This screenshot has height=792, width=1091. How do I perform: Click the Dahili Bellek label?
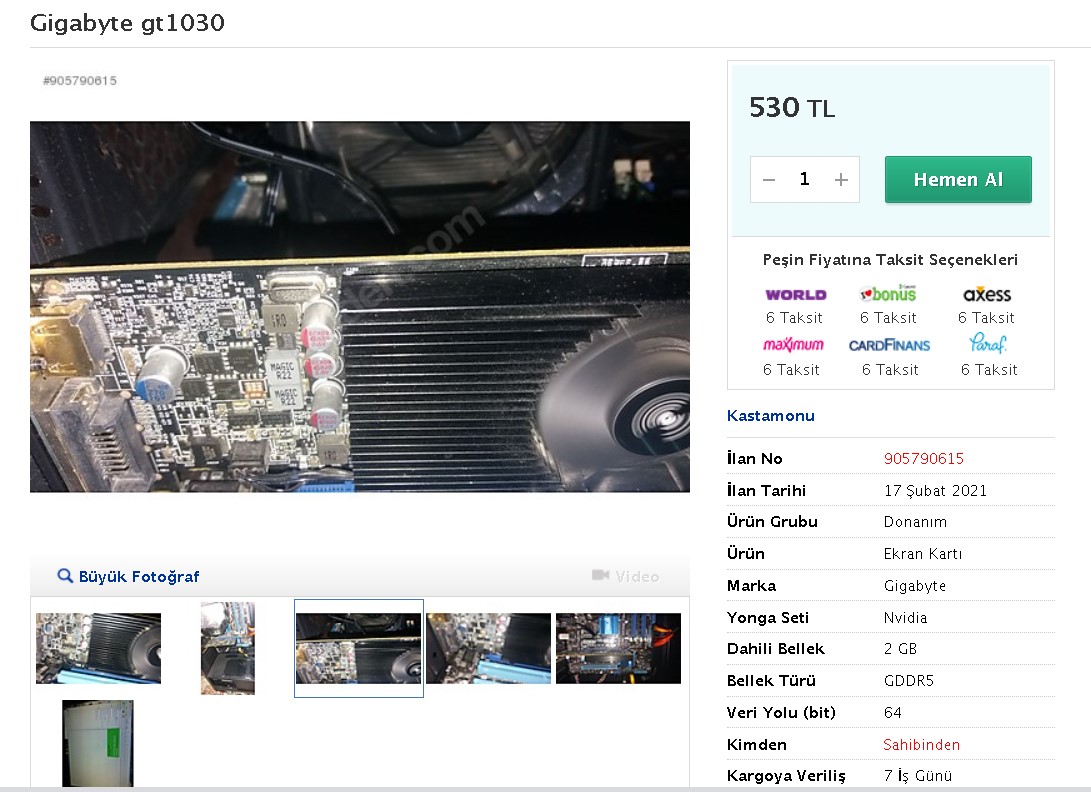coord(775,649)
